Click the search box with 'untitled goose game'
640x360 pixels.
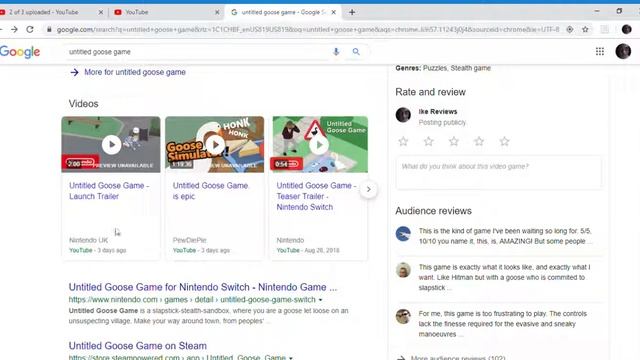pos(198,52)
